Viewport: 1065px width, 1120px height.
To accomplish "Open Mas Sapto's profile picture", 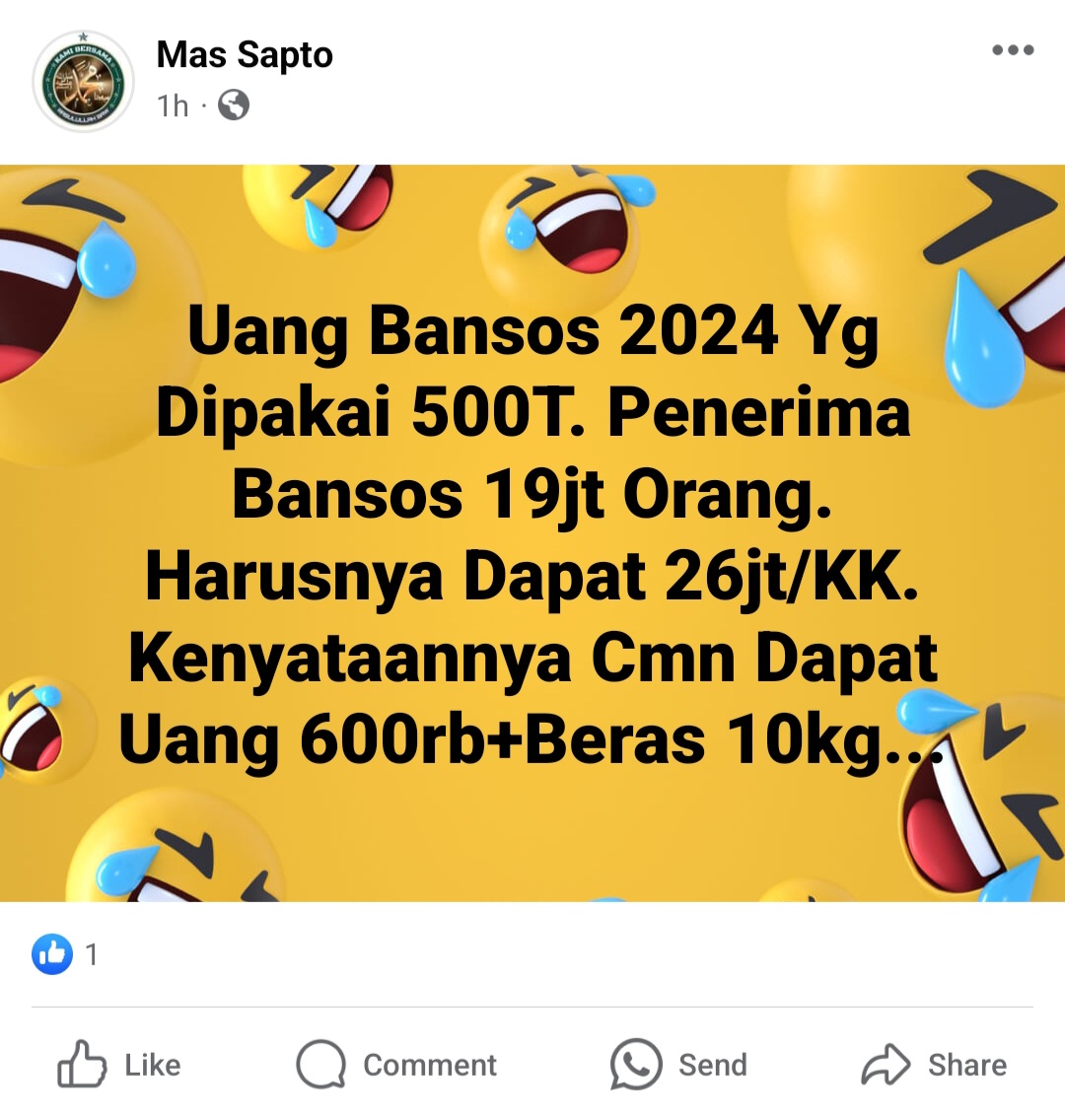I will point(83,81).
